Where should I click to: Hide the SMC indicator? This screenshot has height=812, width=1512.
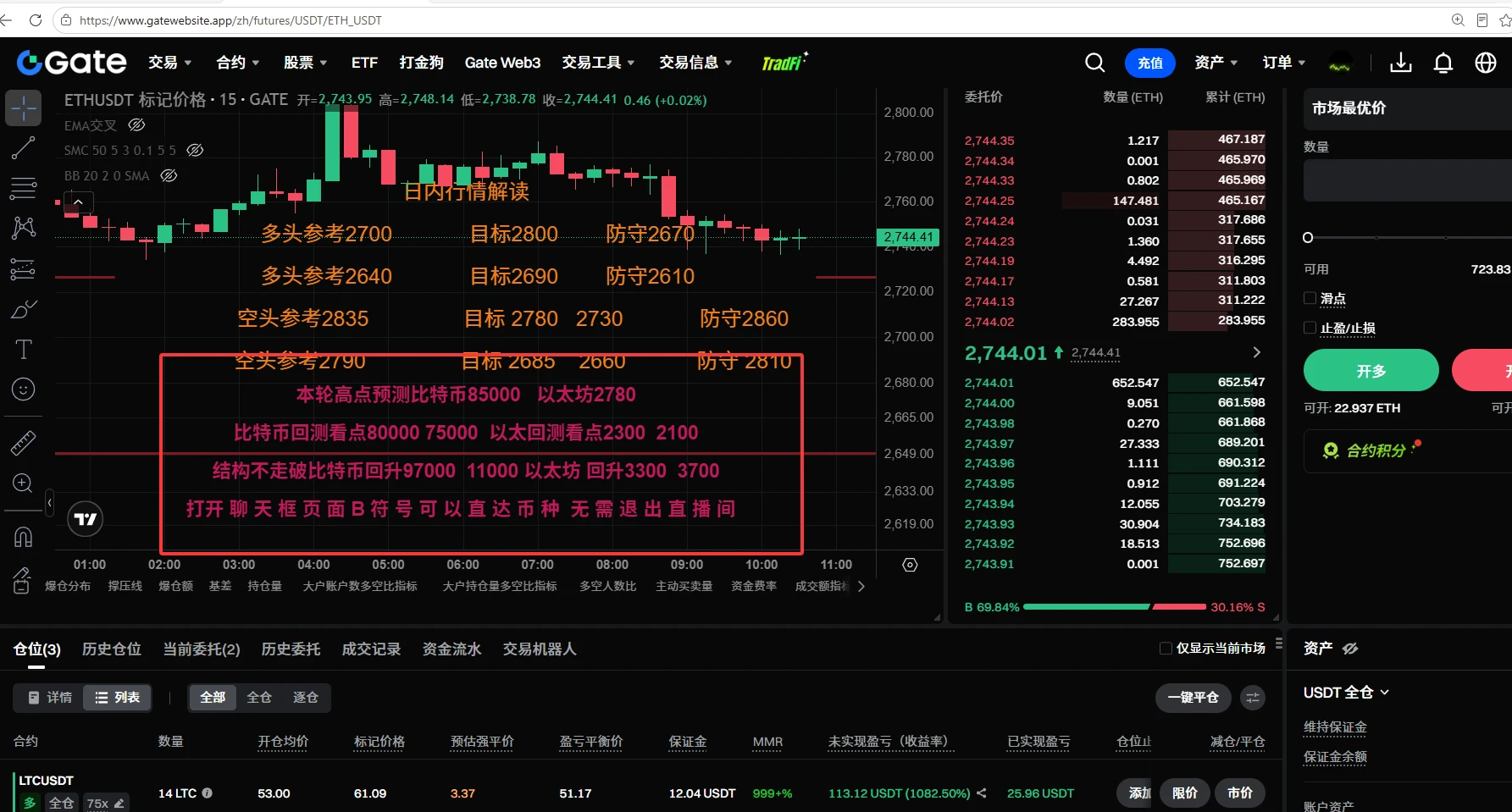[x=195, y=150]
